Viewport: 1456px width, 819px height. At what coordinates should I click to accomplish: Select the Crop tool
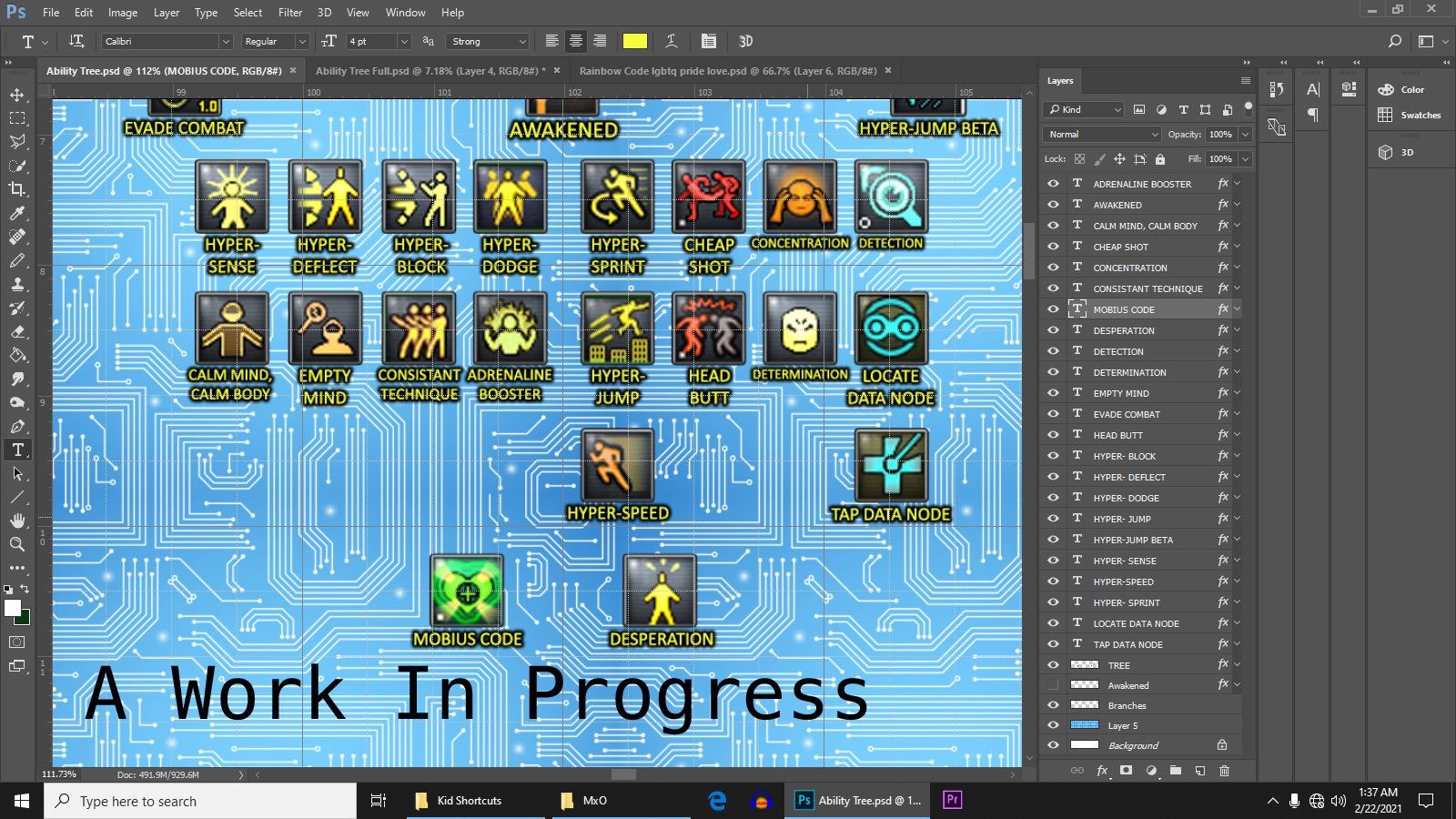[17, 189]
